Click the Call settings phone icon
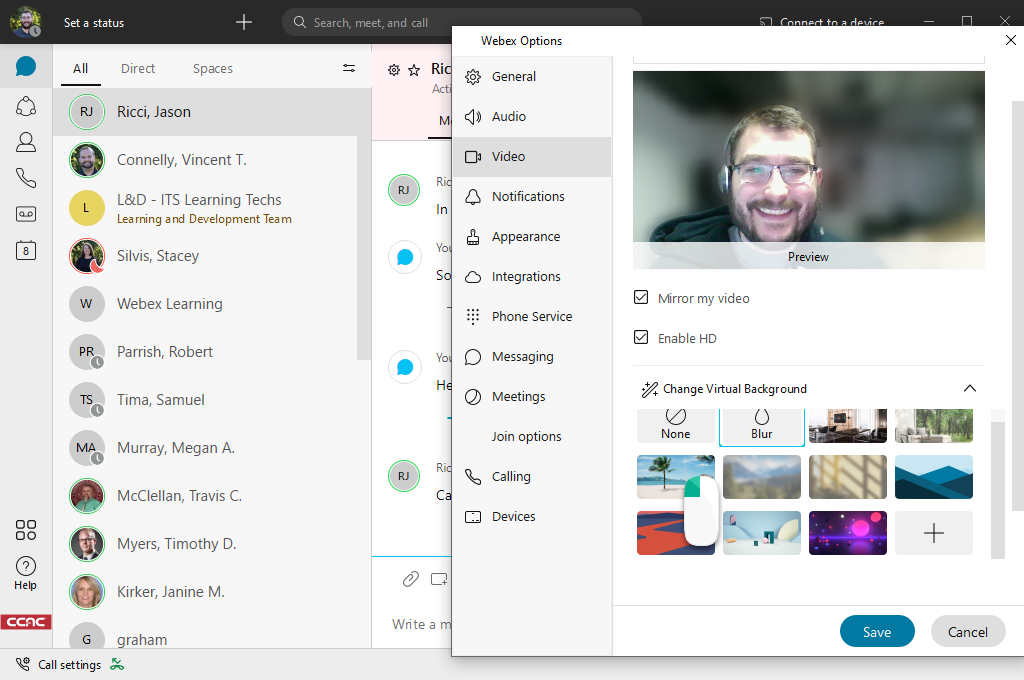This screenshot has width=1024, height=680. (x=23, y=664)
